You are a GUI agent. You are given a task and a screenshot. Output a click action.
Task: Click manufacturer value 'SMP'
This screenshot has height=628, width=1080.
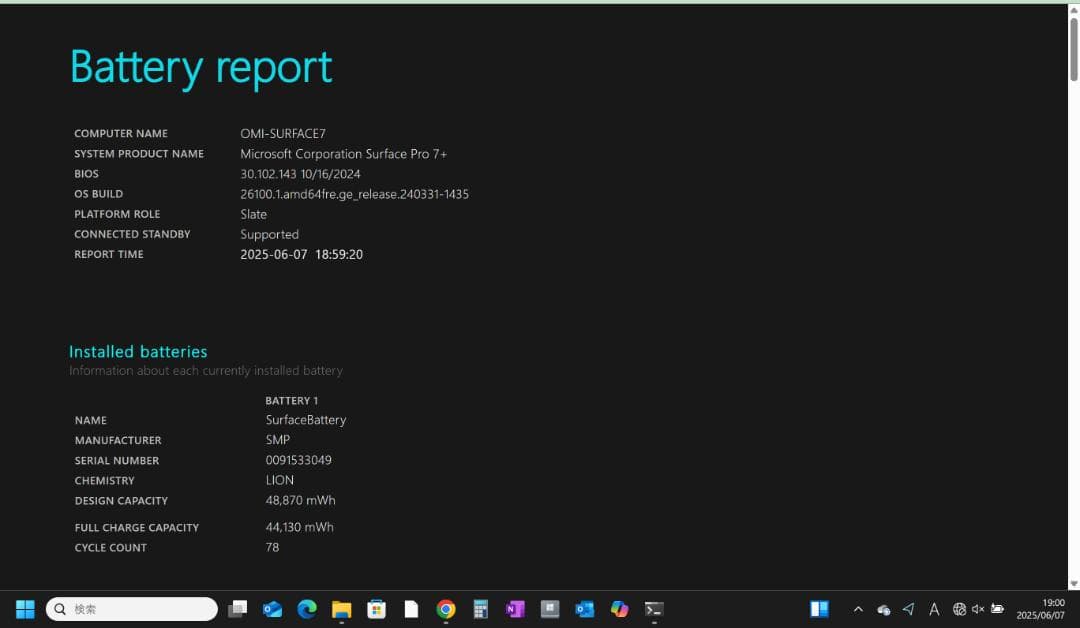pyautogui.click(x=278, y=439)
